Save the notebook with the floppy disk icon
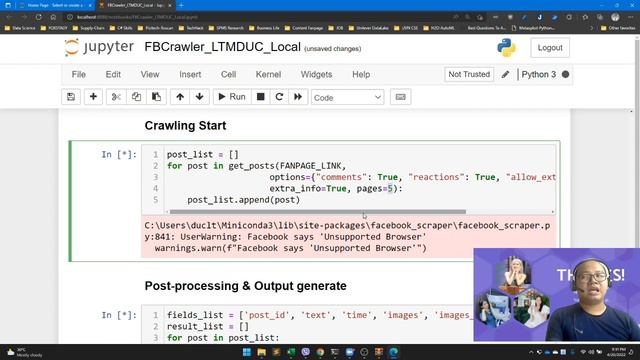640x360 pixels. pos(71,97)
